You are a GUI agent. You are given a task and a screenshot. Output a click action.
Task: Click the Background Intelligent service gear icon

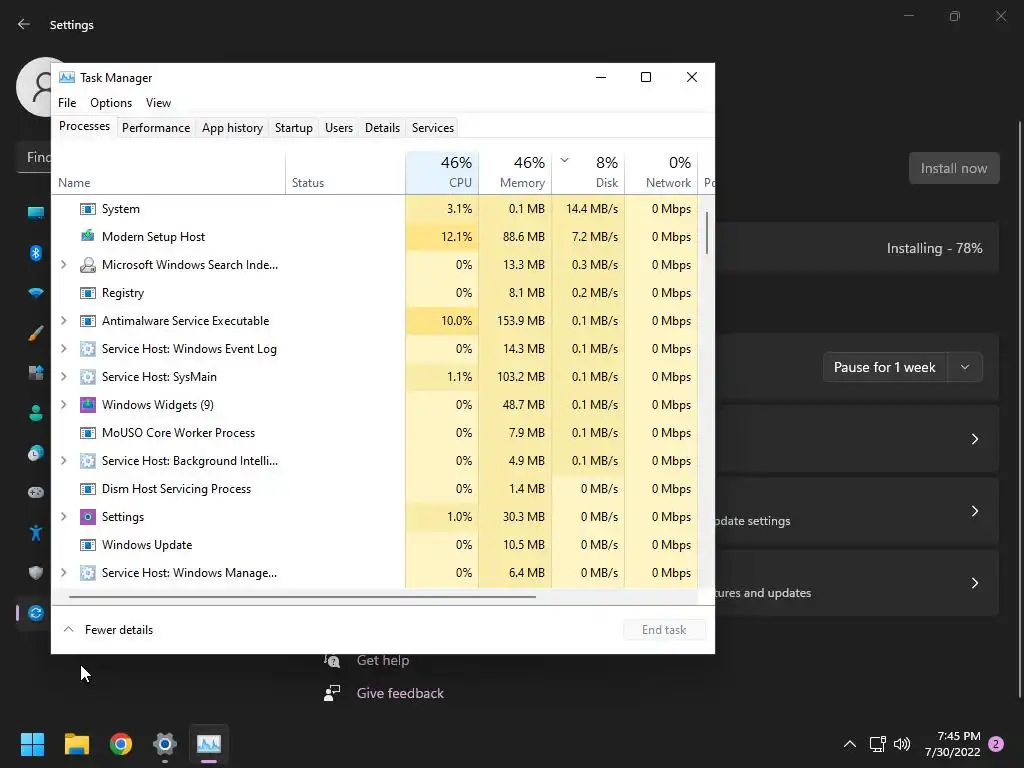[88, 460]
